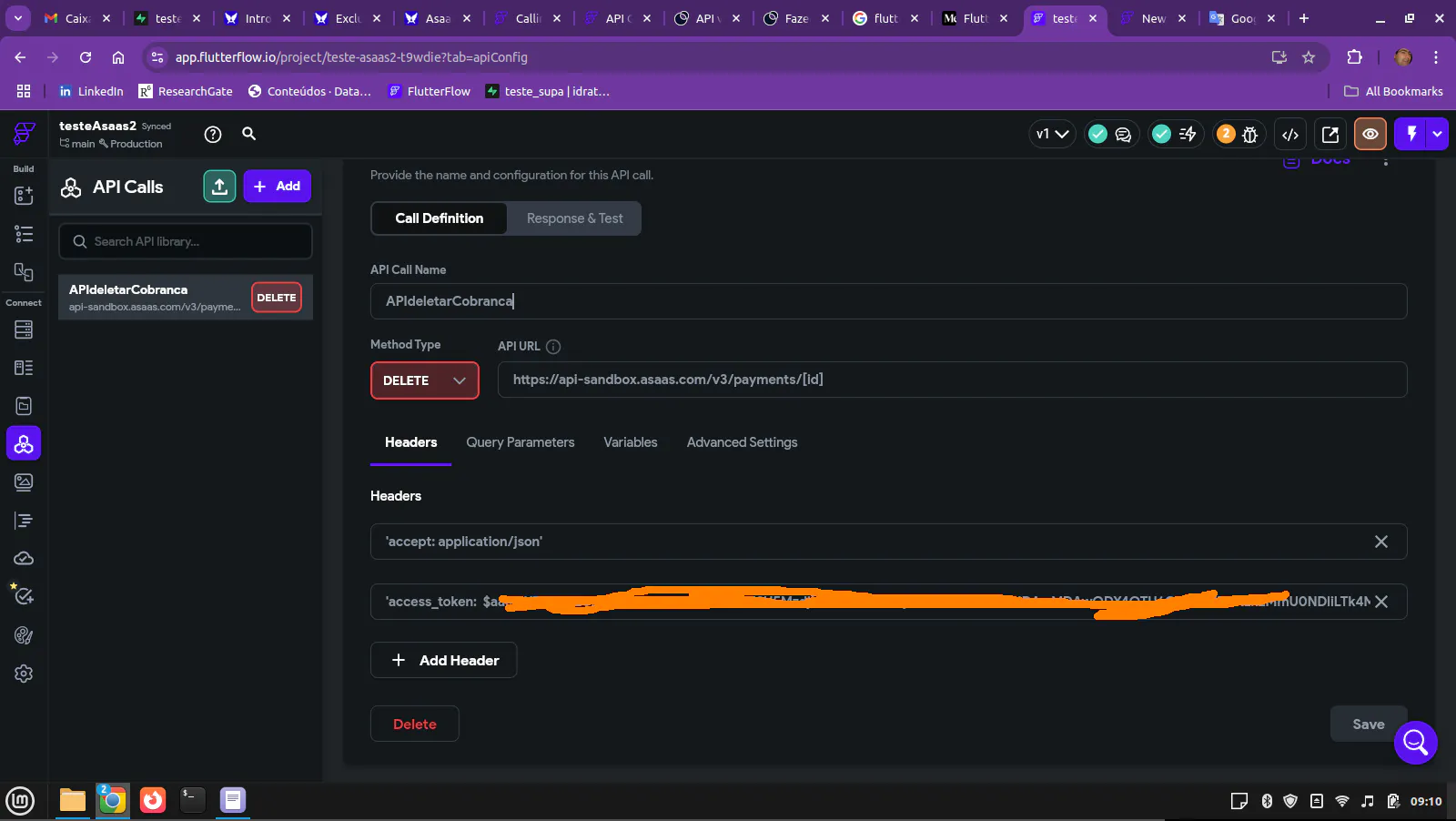Click the import API upload icon

pos(219,187)
